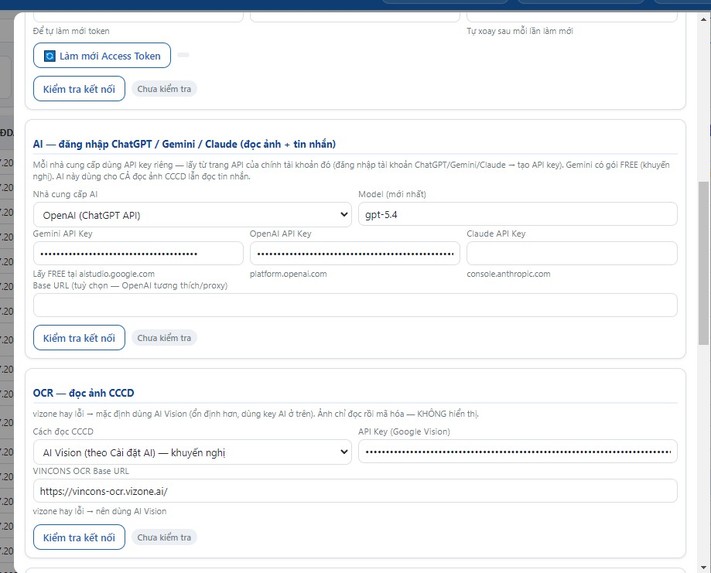Image resolution: width=711 pixels, height=573 pixels.
Task: Click the refresh icon in Làm mới Access Token
Action: click(49, 56)
